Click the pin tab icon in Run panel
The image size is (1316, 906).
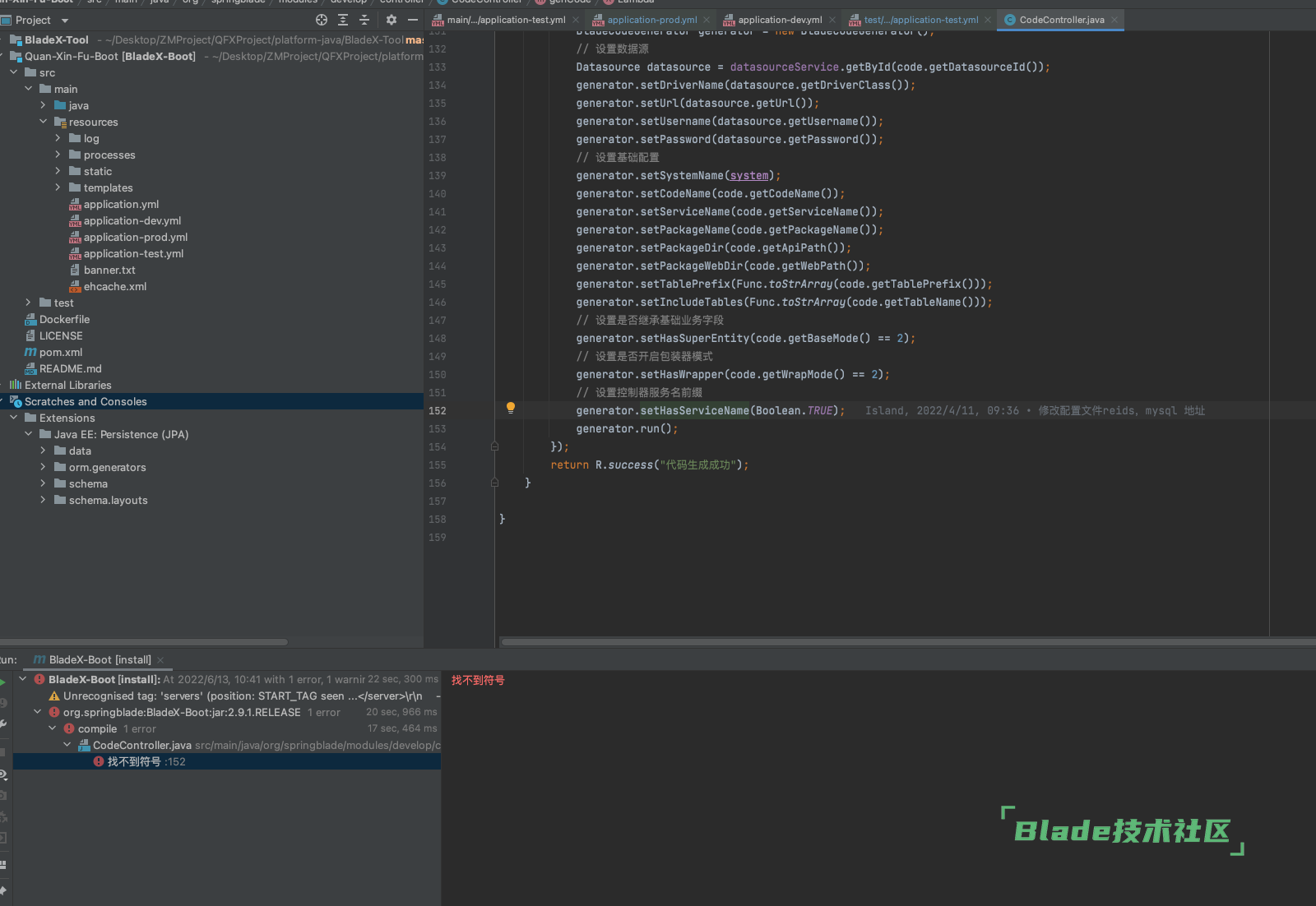click(x=3, y=891)
